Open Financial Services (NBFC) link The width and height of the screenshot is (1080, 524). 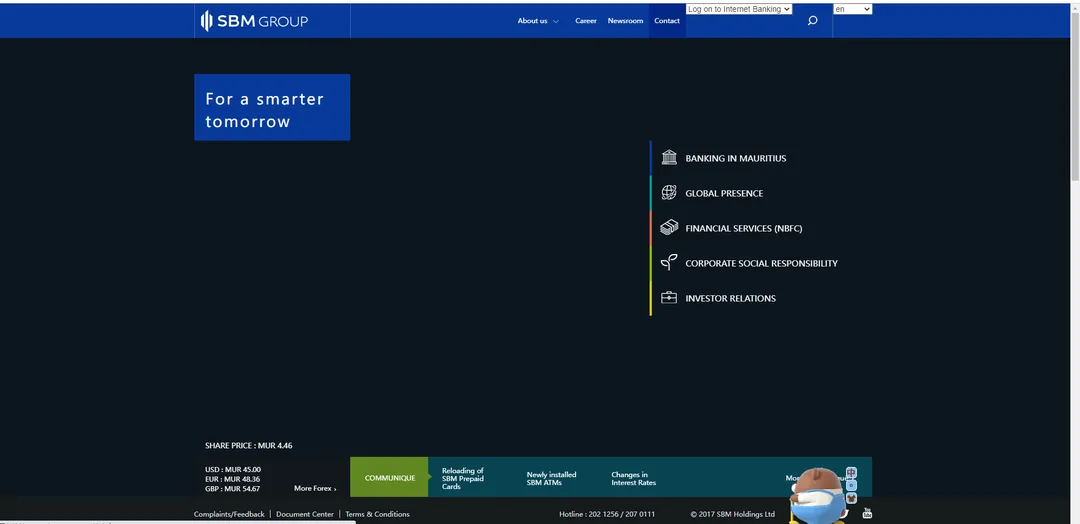(x=744, y=229)
